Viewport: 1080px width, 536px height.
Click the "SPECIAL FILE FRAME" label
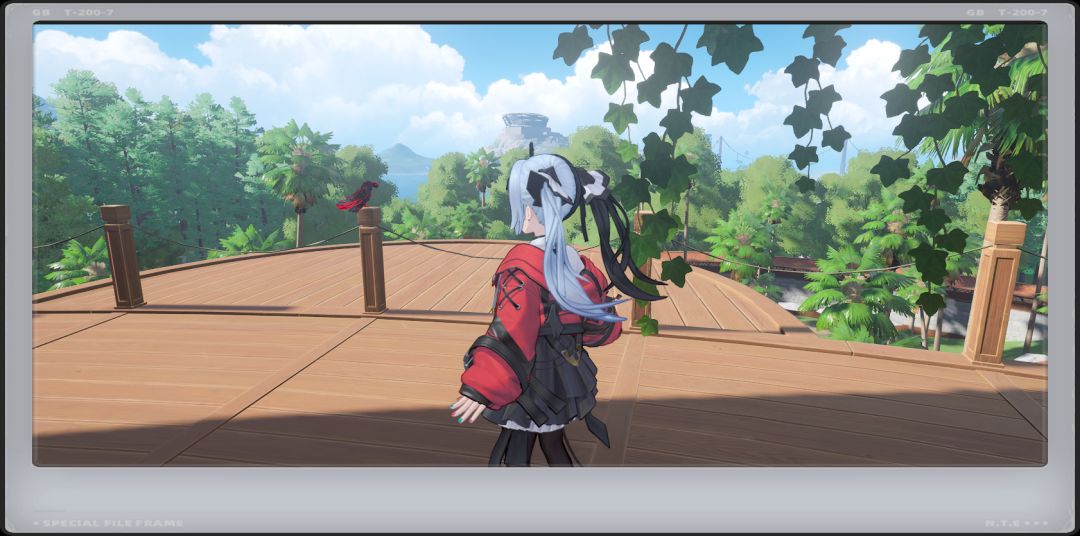tap(113, 524)
